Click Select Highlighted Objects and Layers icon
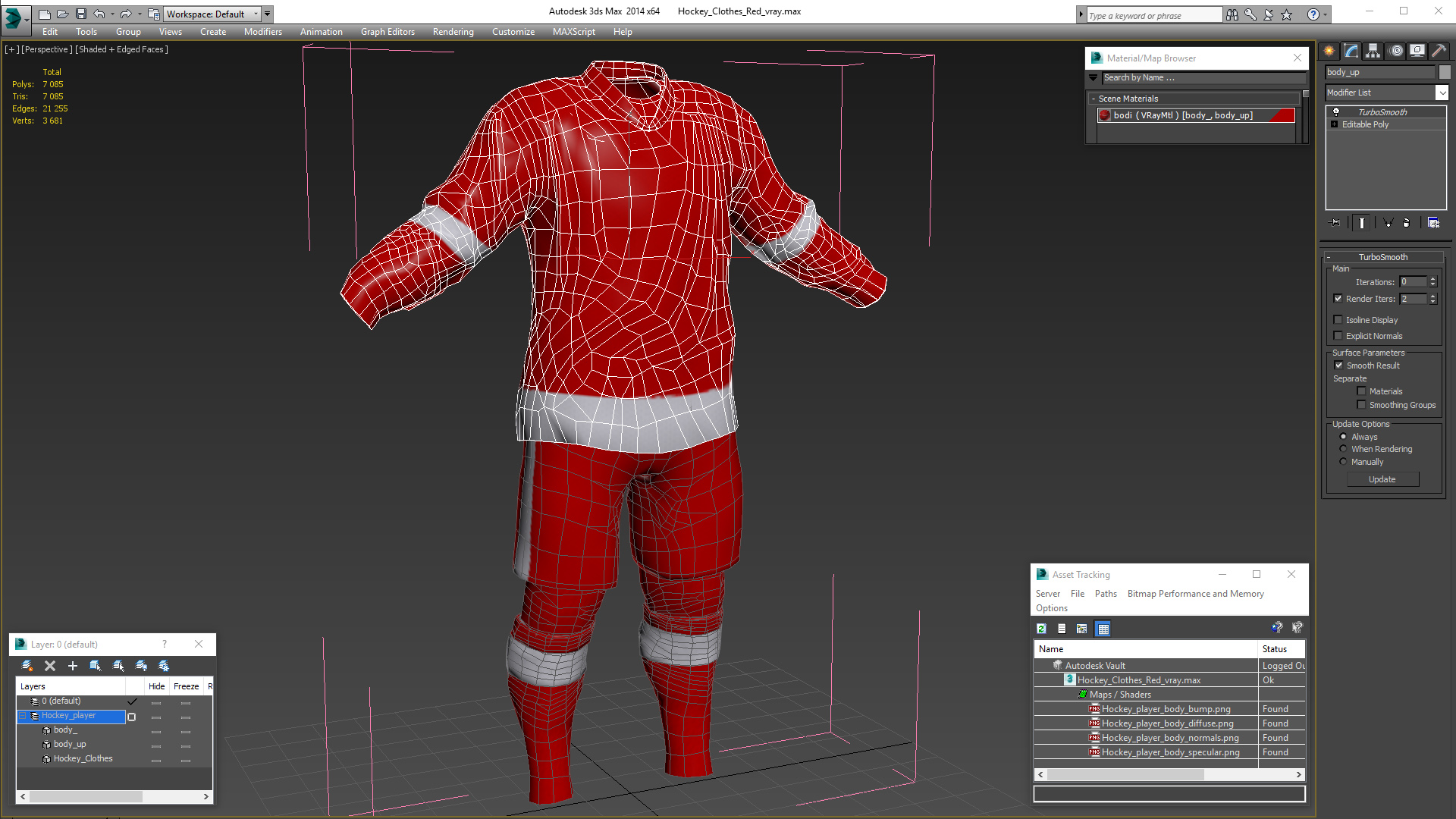This screenshot has height=819, width=1456. pos(96,666)
